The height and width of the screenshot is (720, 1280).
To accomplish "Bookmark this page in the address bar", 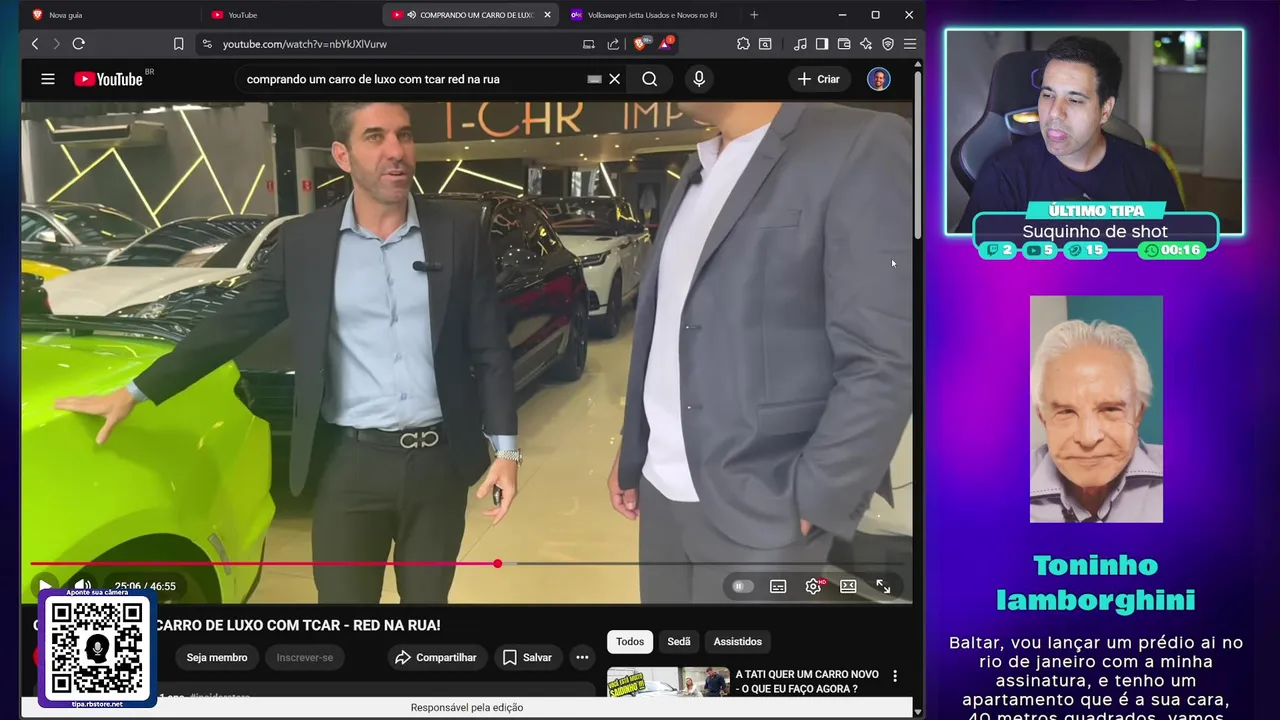I will [x=178, y=44].
